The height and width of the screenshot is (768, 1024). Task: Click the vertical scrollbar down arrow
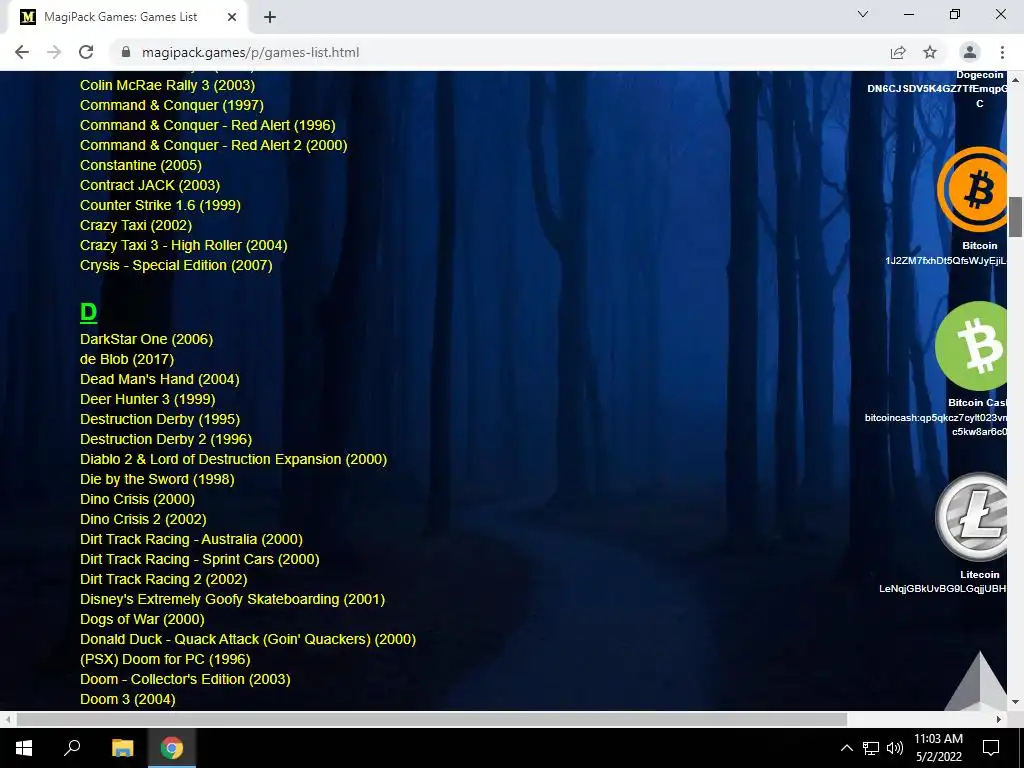coord(1015,703)
